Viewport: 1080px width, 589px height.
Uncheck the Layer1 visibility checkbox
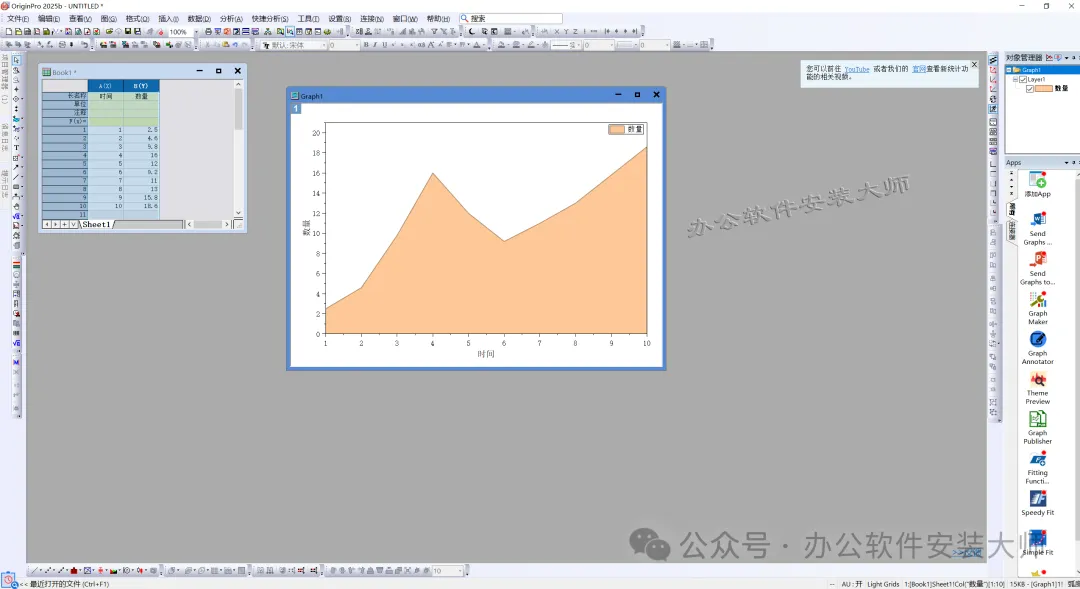1023,79
